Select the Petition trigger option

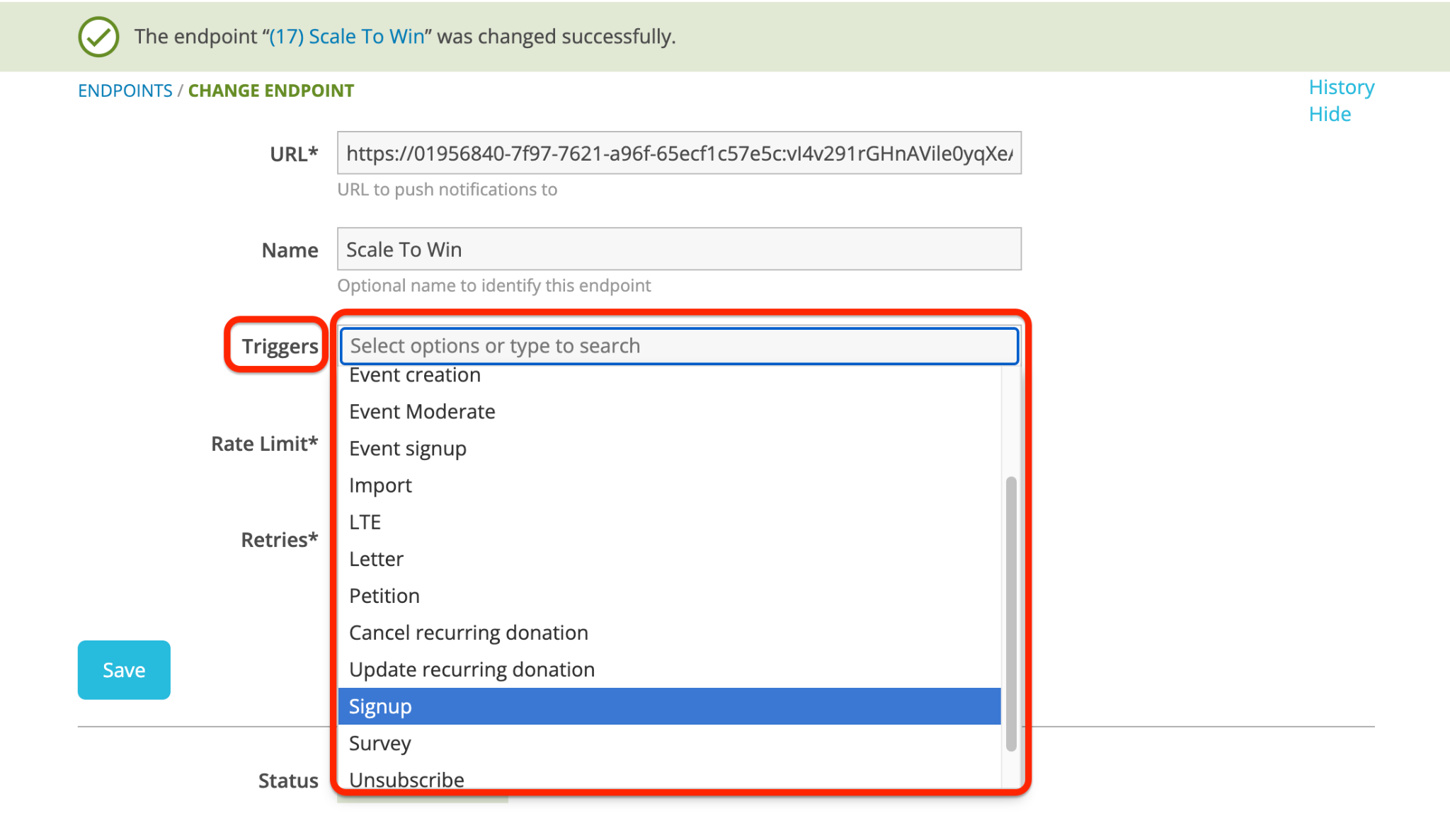click(x=669, y=596)
